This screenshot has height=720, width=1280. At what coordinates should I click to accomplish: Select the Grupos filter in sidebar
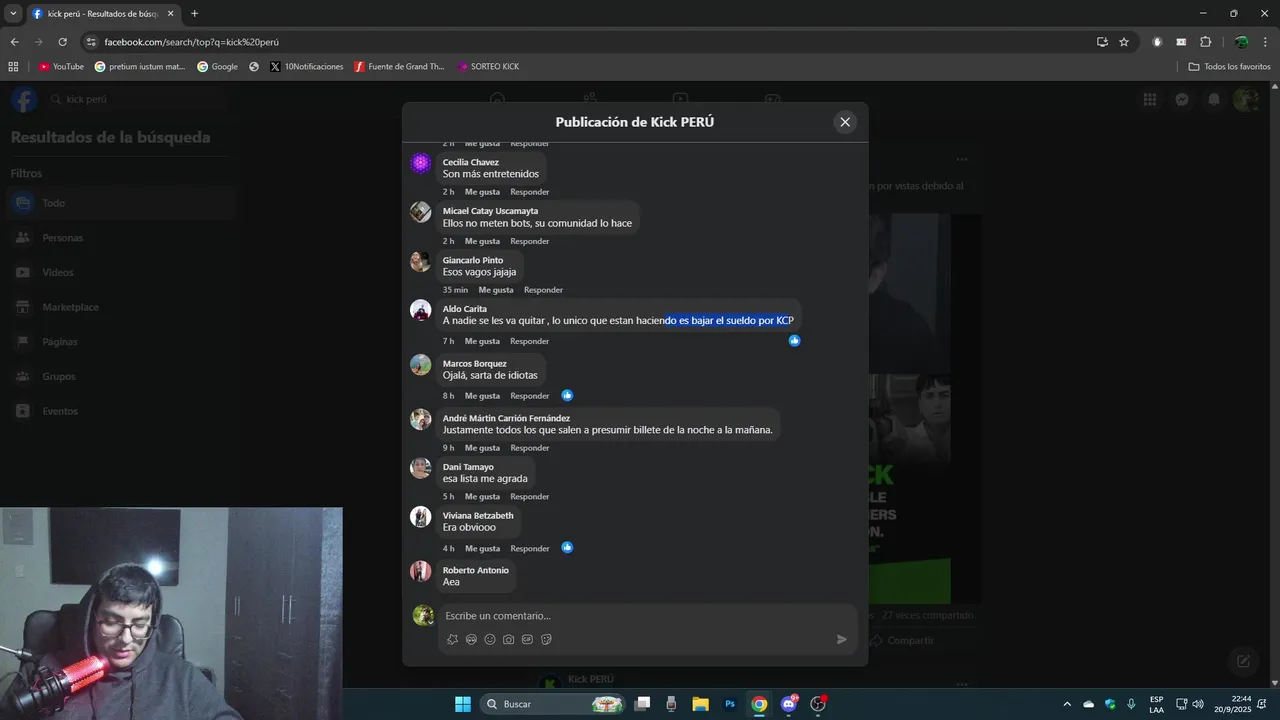pos(120,377)
